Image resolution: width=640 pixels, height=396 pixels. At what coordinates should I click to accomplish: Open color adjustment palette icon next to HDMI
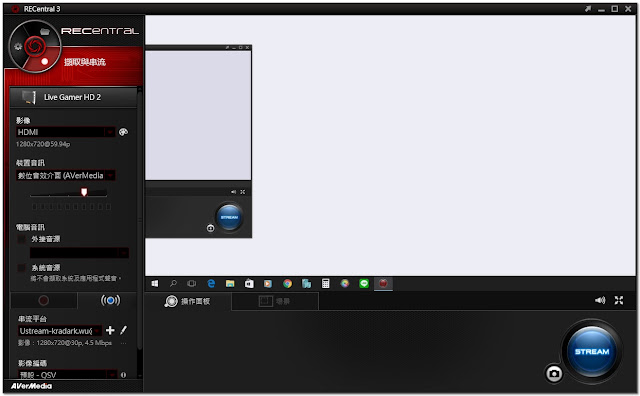123,132
